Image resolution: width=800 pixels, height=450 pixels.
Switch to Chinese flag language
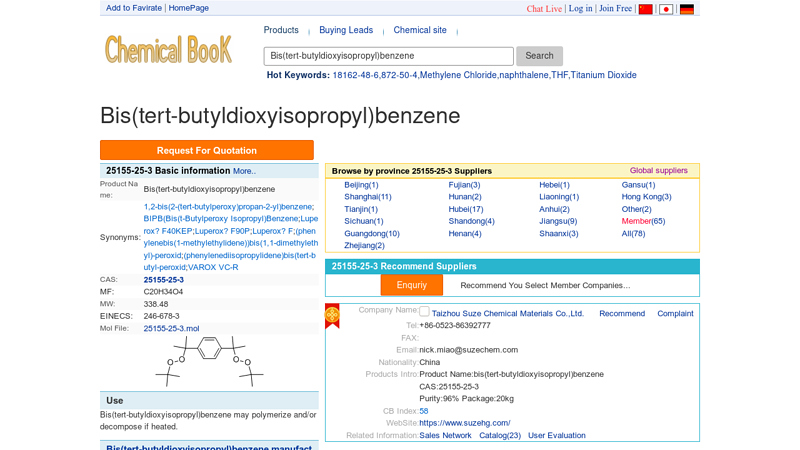coord(645,9)
